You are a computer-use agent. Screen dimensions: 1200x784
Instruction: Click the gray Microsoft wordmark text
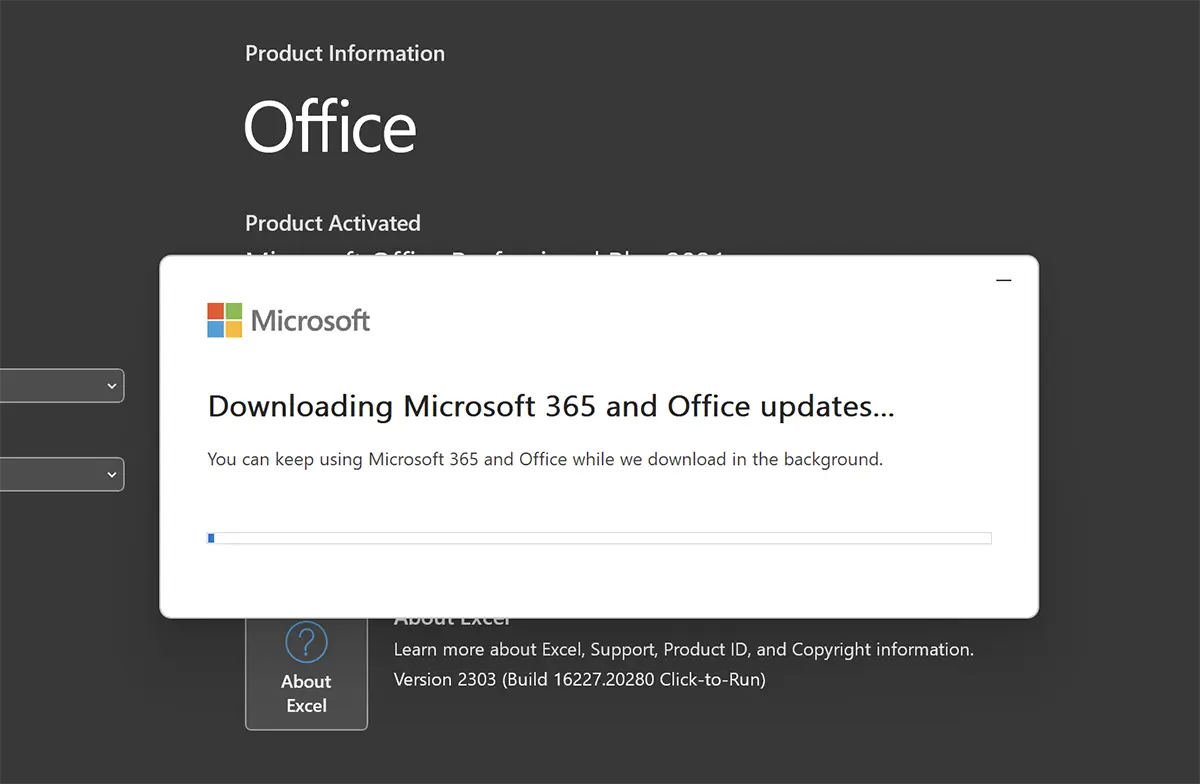[310, 321]
